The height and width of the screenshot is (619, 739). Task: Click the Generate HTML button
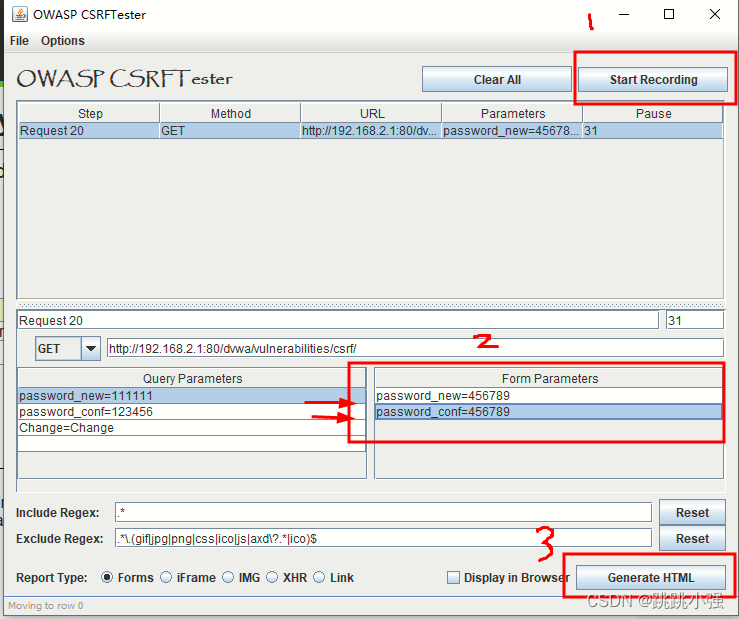pos(650,578)
